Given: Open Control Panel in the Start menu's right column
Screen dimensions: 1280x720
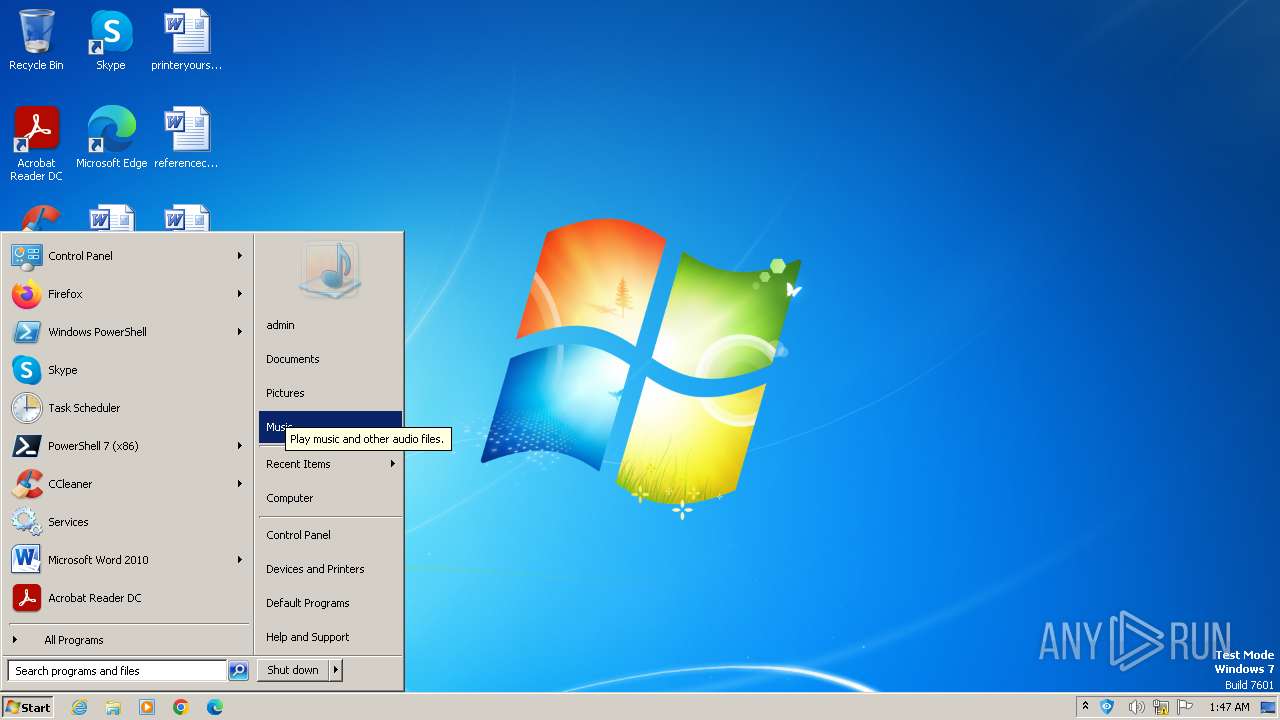Looking at the screenshot, I should pos(330,535).
